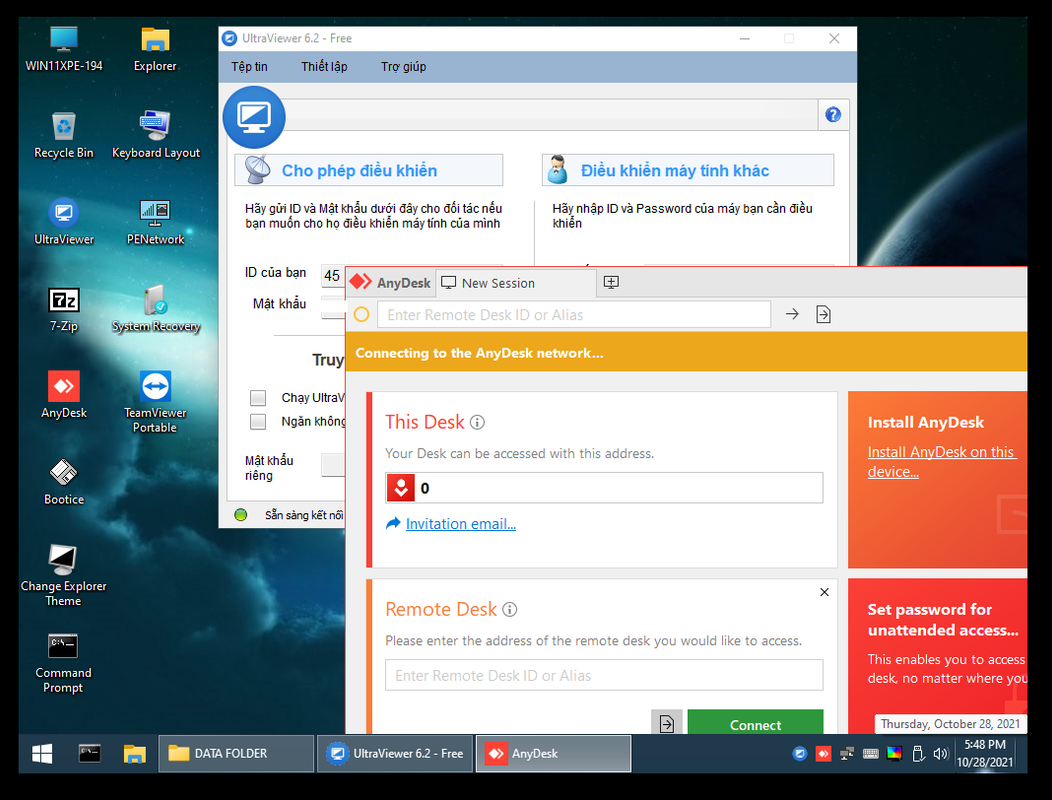The image size is (1052, 800).
Task: Switch to UltraViewer 6.2 taskbar window
Action: pyautogui.click(x=394, y=754)
